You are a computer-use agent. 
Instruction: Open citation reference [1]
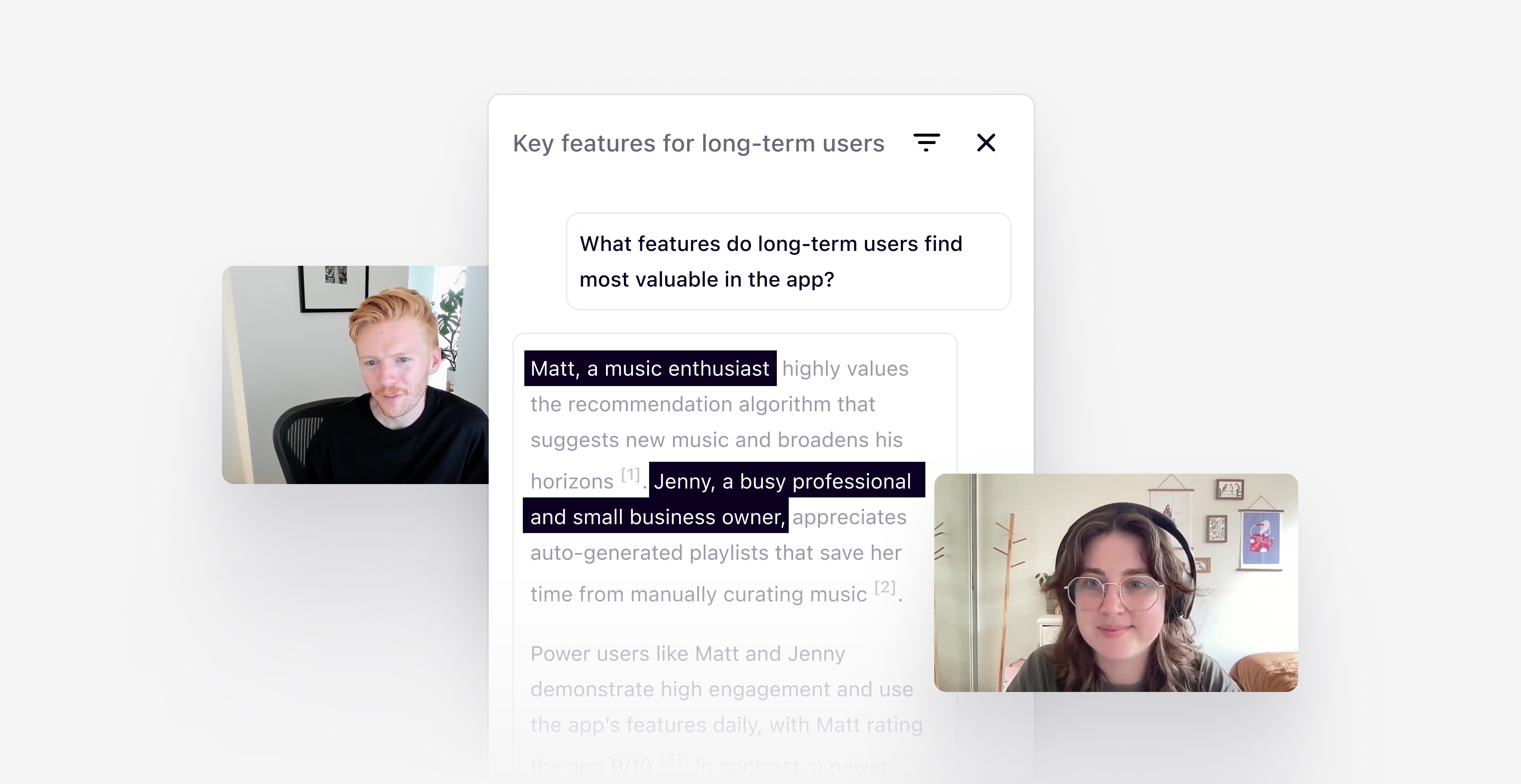click(631, 474)
